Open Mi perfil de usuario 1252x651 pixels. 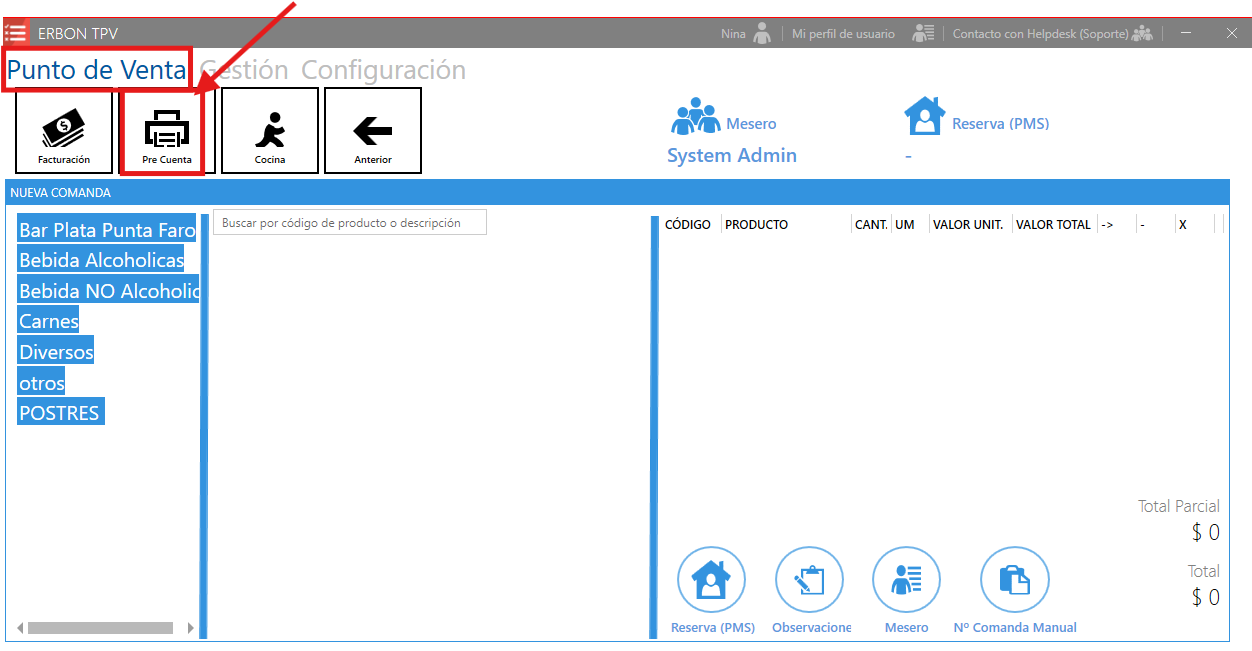(843, 34)
